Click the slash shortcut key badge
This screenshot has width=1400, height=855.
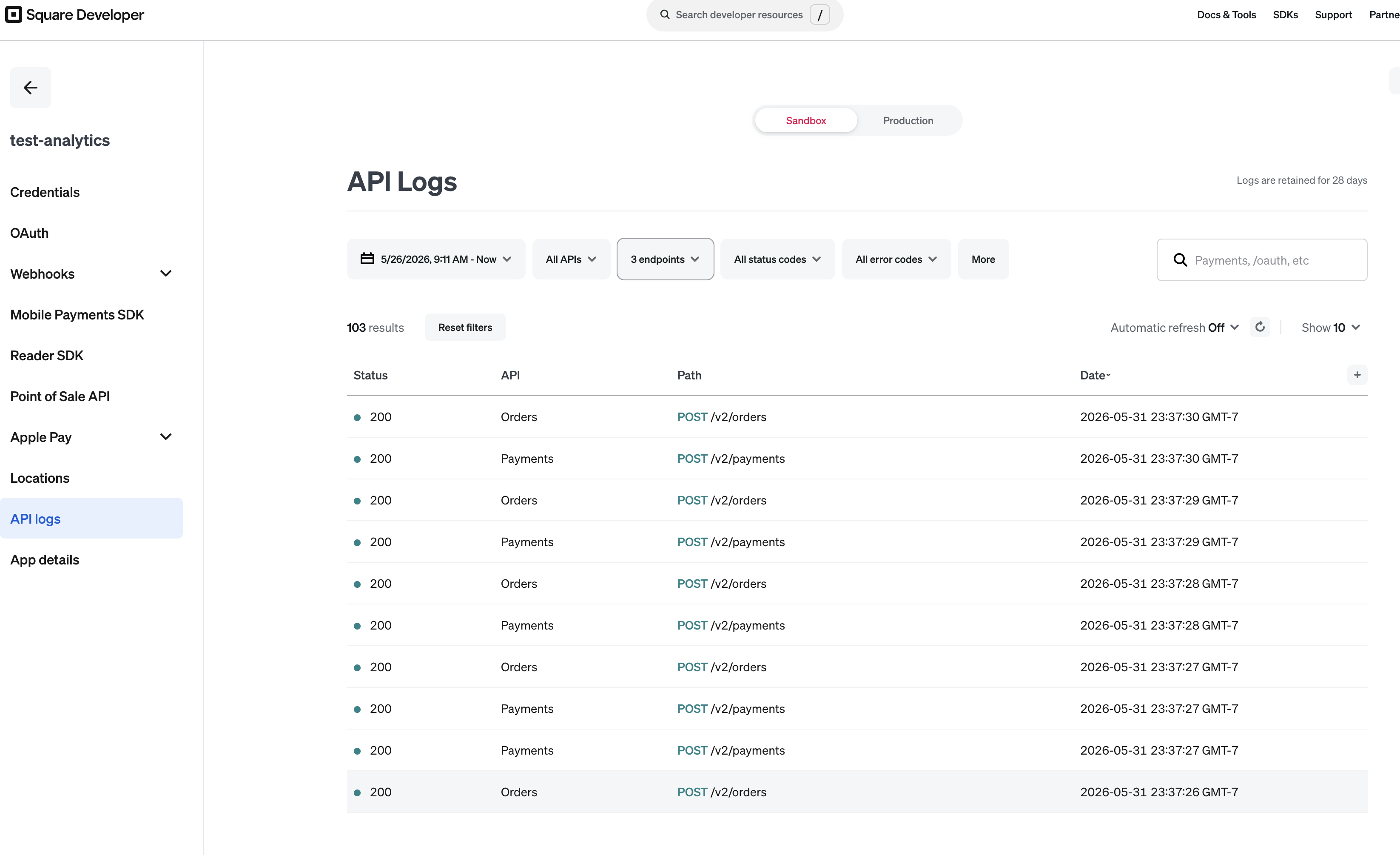[820, 15]
